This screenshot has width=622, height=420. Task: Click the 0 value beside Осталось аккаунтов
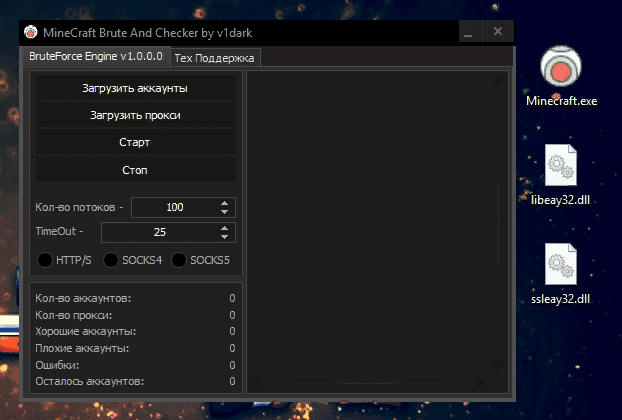pyautogui.click(x=232, y=381)
